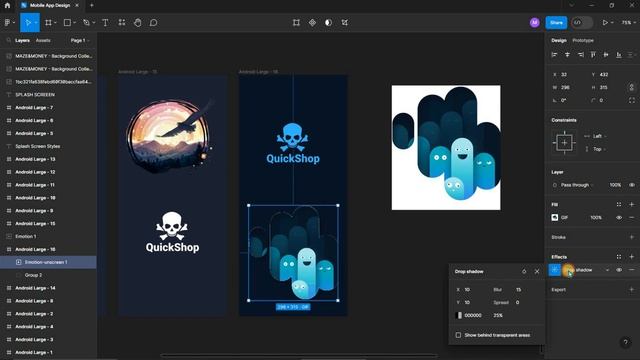Open a new tab with plus icon

tap(91, 5)
